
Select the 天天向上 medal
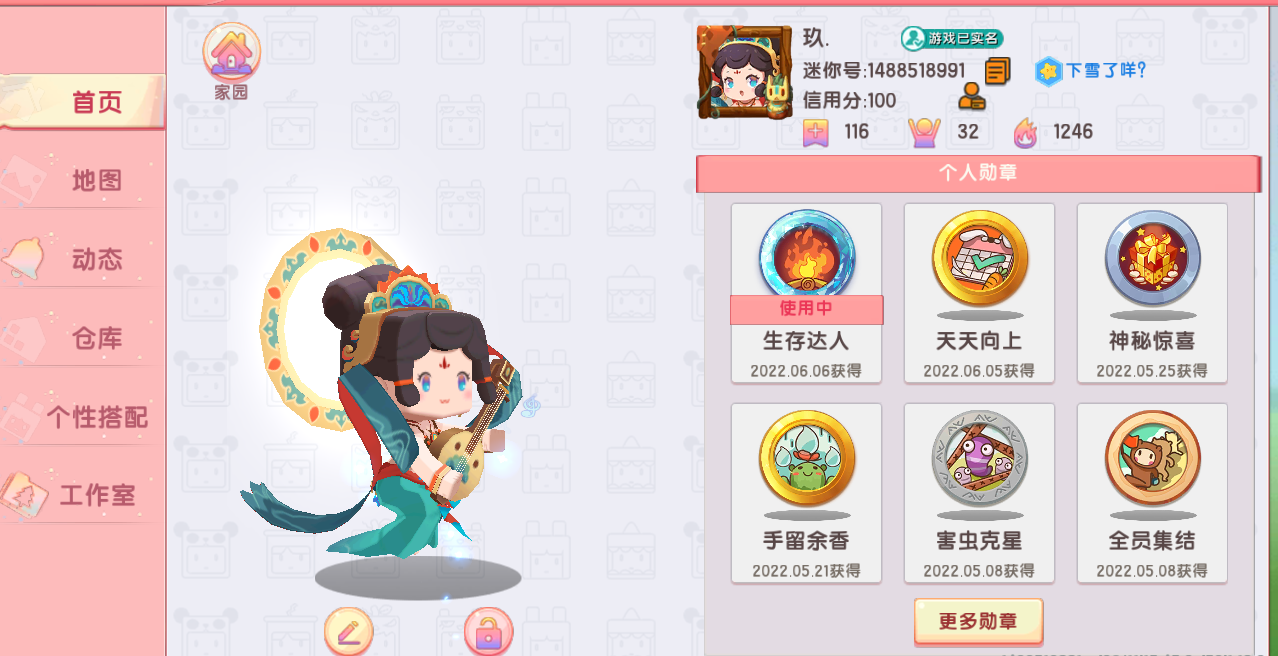[979, 293]
